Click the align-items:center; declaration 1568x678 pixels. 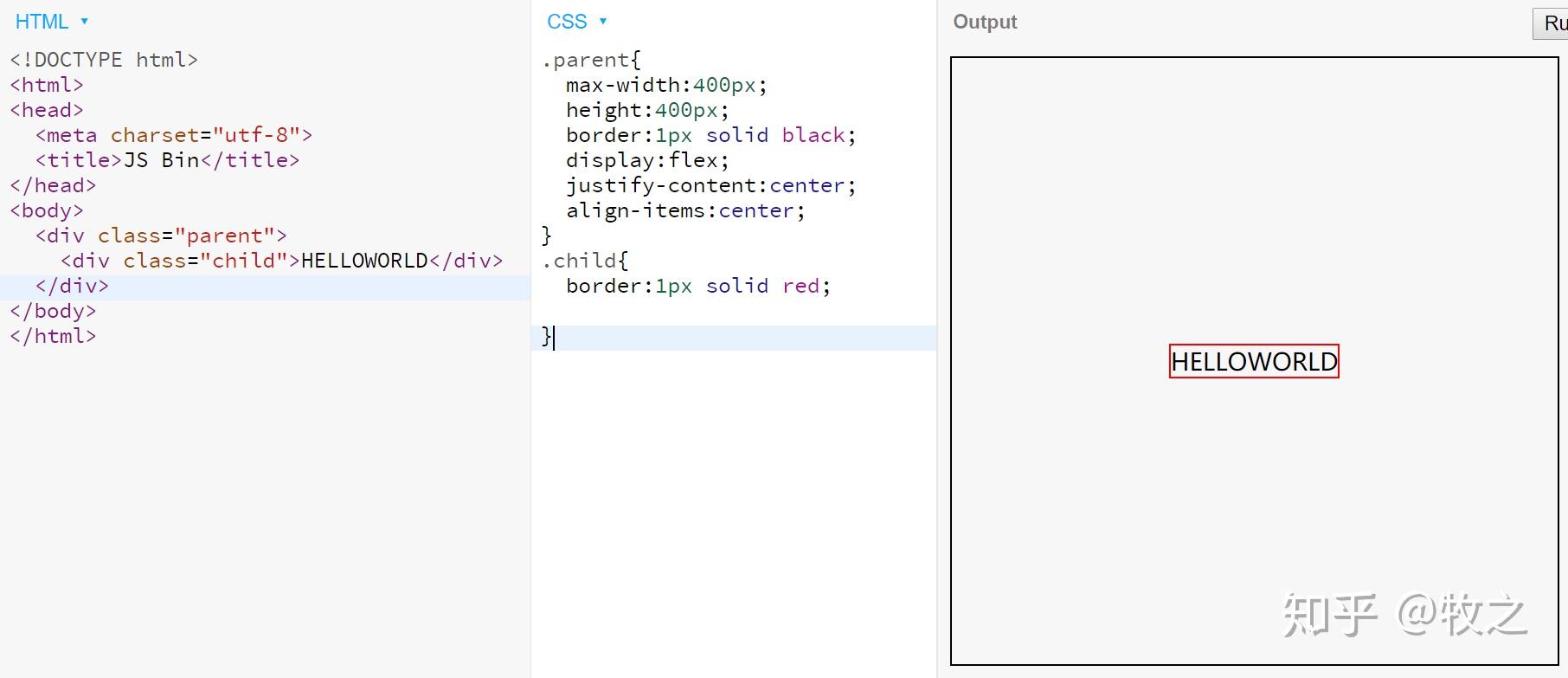[x=685, y=210]
